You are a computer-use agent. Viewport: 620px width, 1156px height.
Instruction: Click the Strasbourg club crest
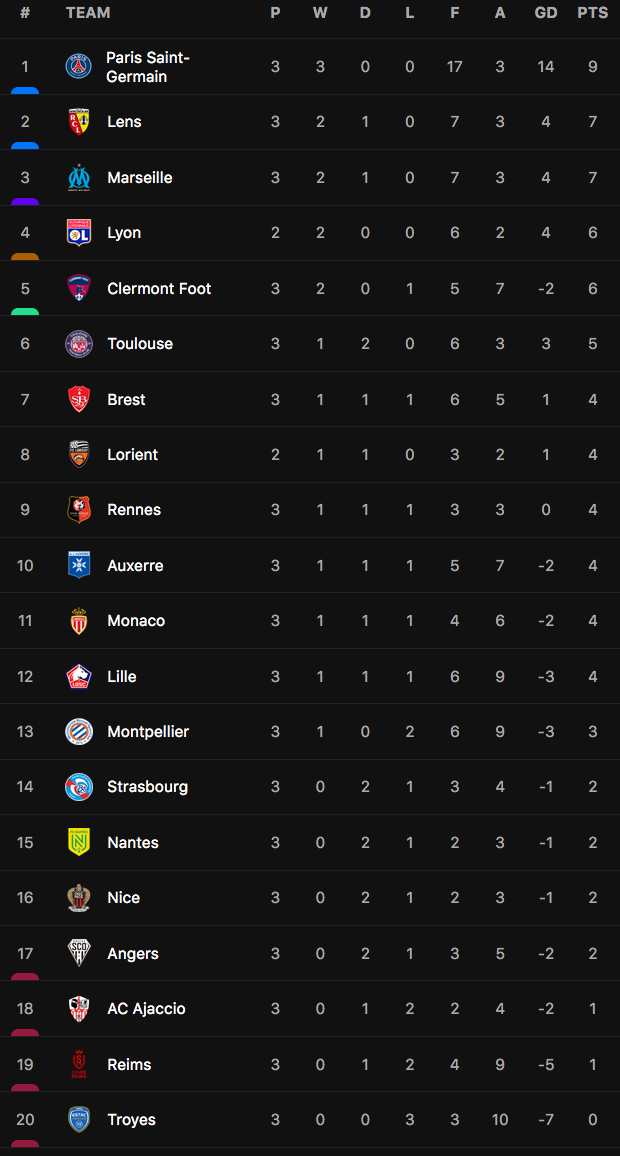click(79, 787)
